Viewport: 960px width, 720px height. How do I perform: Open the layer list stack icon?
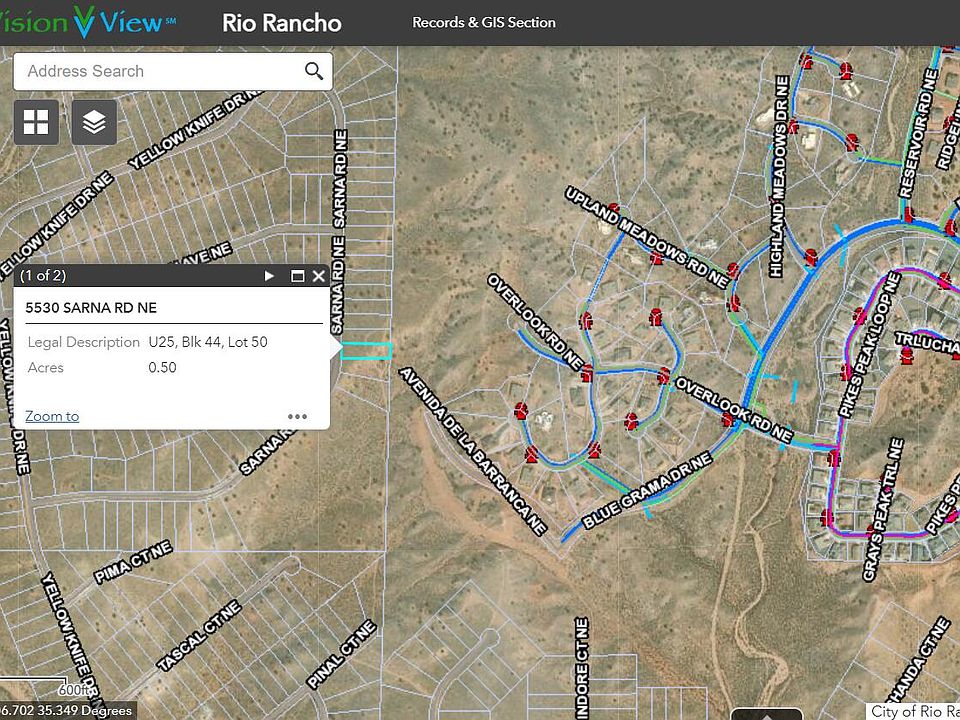[94, 122]
